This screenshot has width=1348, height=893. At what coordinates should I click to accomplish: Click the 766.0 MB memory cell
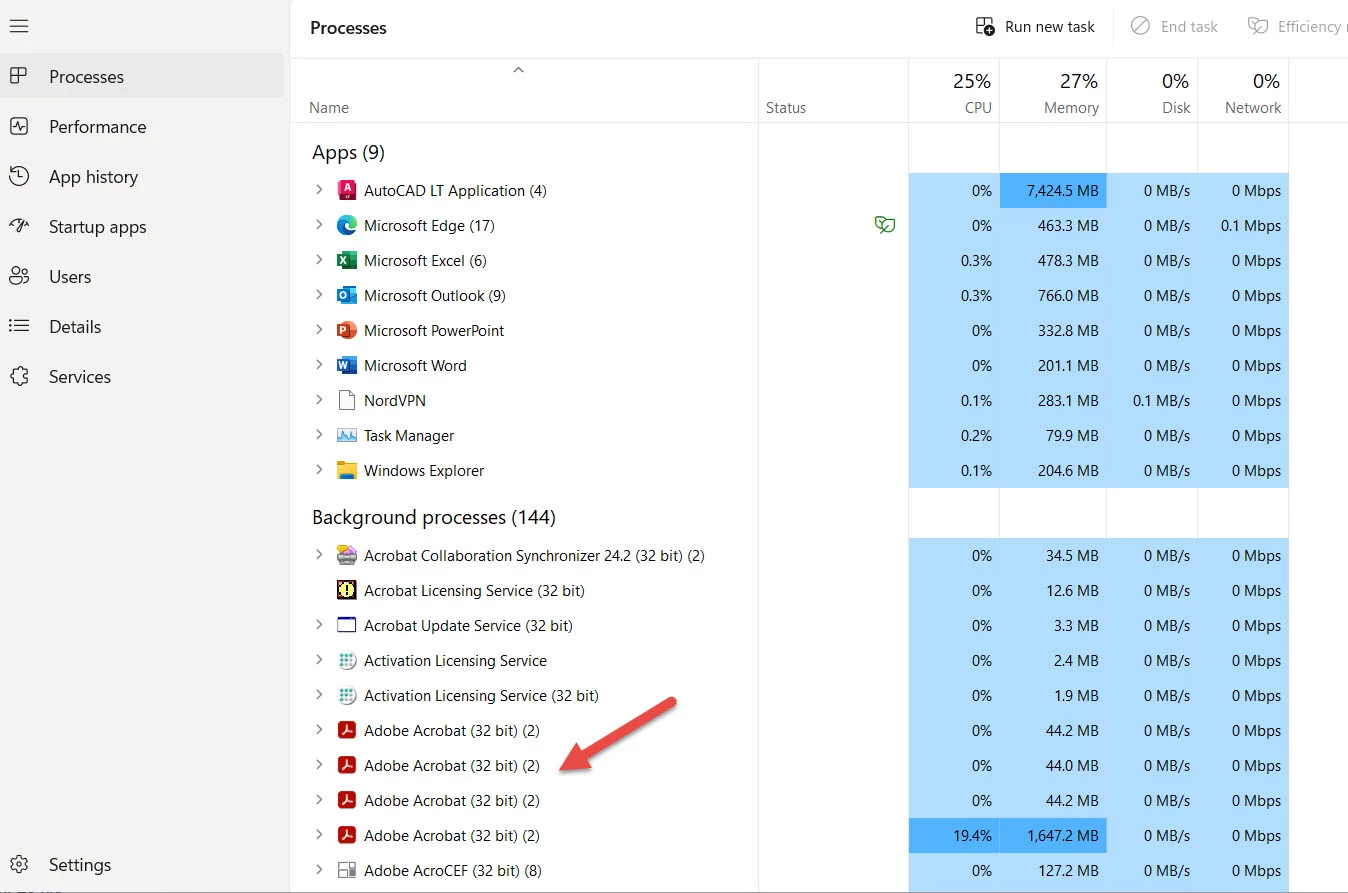pos(1053,295)
